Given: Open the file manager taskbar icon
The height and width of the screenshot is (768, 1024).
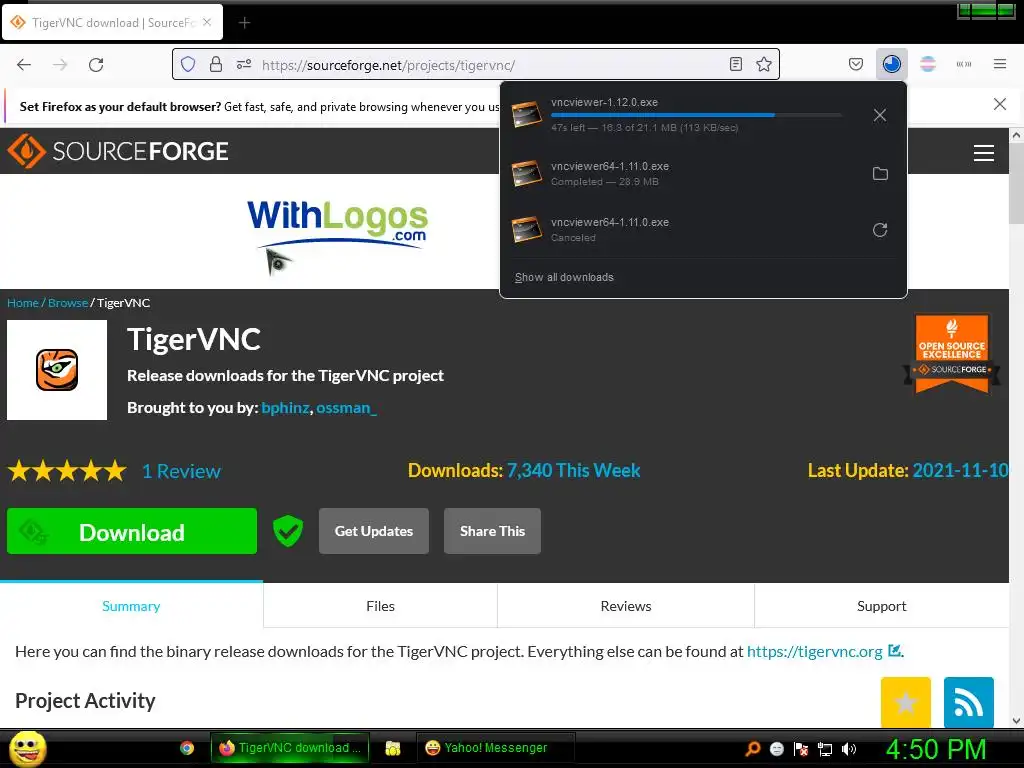Looking at the screenshot, I should (392, 748).
